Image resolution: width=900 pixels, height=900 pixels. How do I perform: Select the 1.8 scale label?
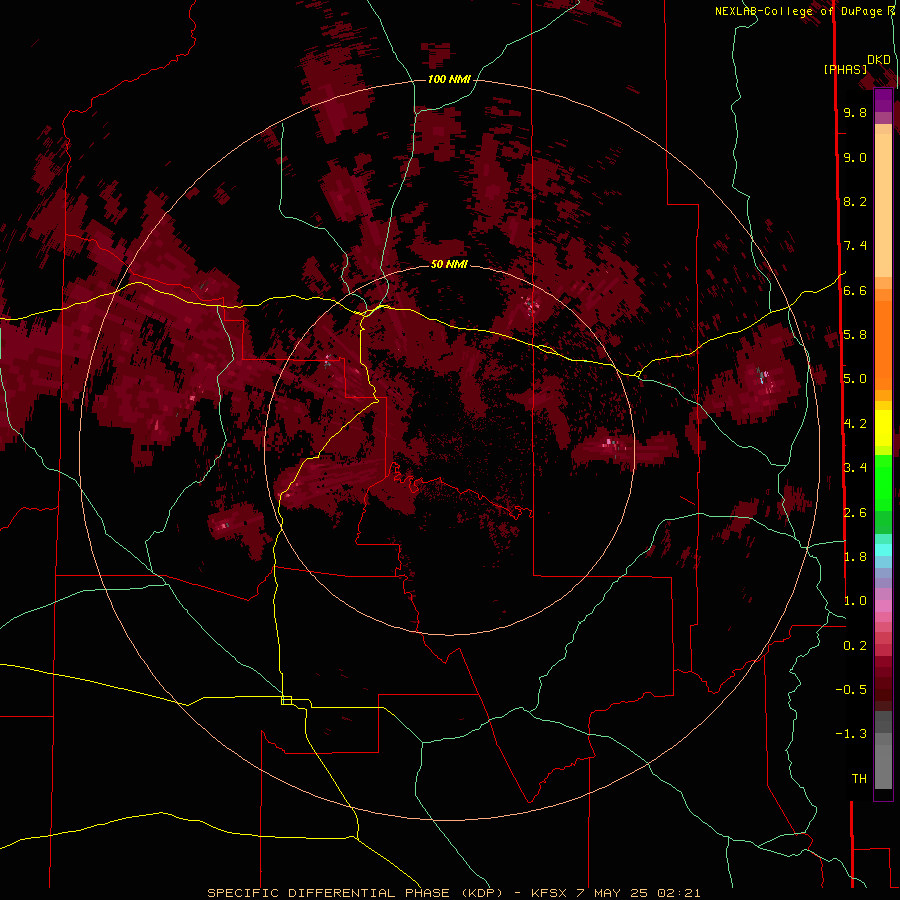855,557
